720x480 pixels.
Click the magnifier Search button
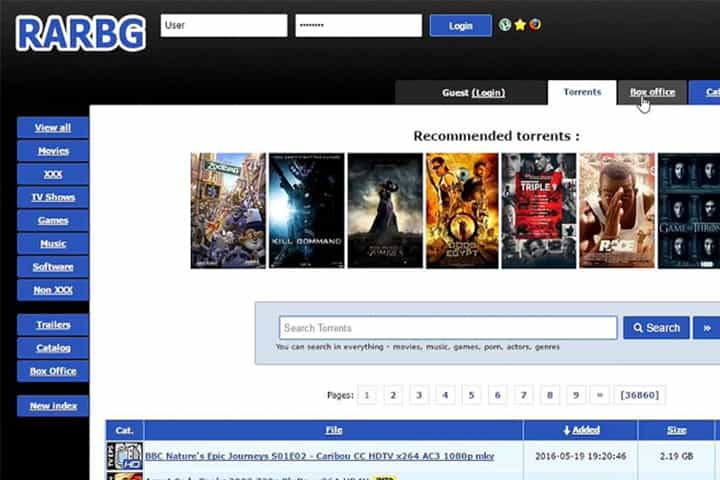[656, 328]
